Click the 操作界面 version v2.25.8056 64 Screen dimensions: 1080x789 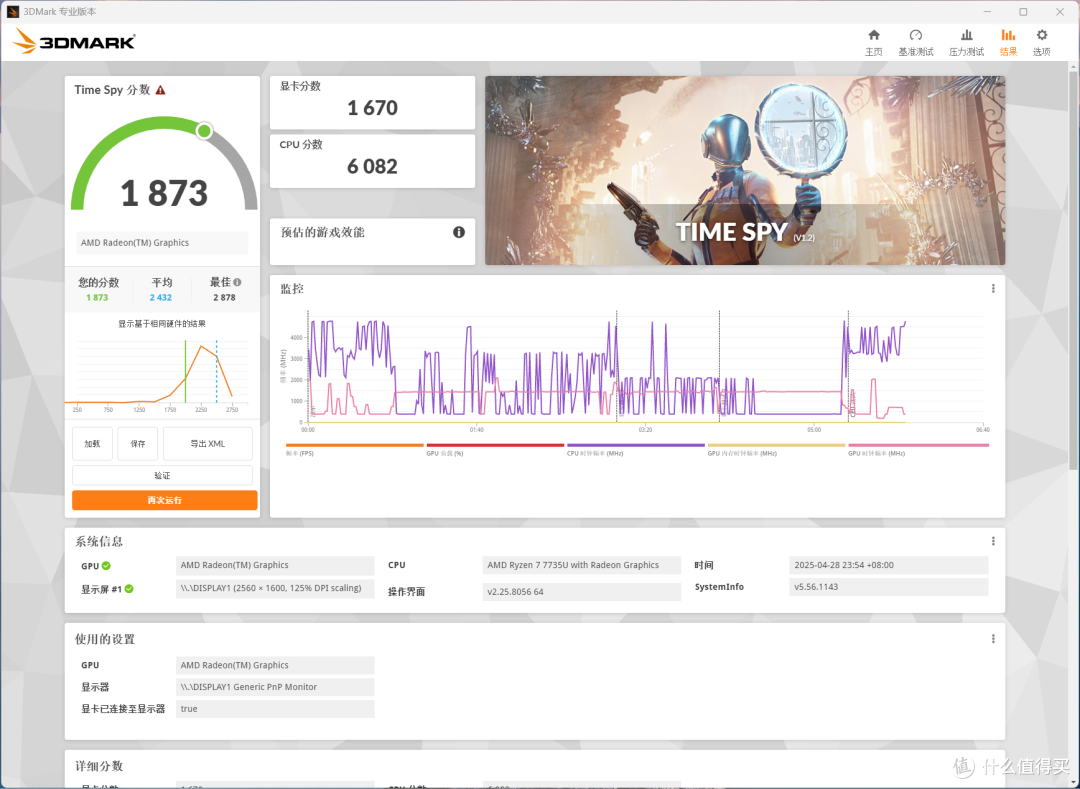(x=581, y=591)
